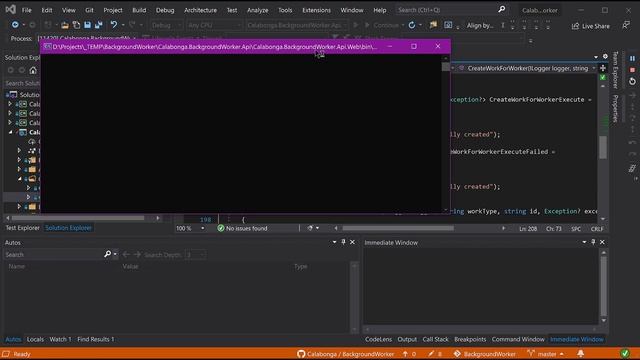Click the CRLF line ending indicator
Image resolution: width=640 pixels, height=360 pixels.
[596, 229]
